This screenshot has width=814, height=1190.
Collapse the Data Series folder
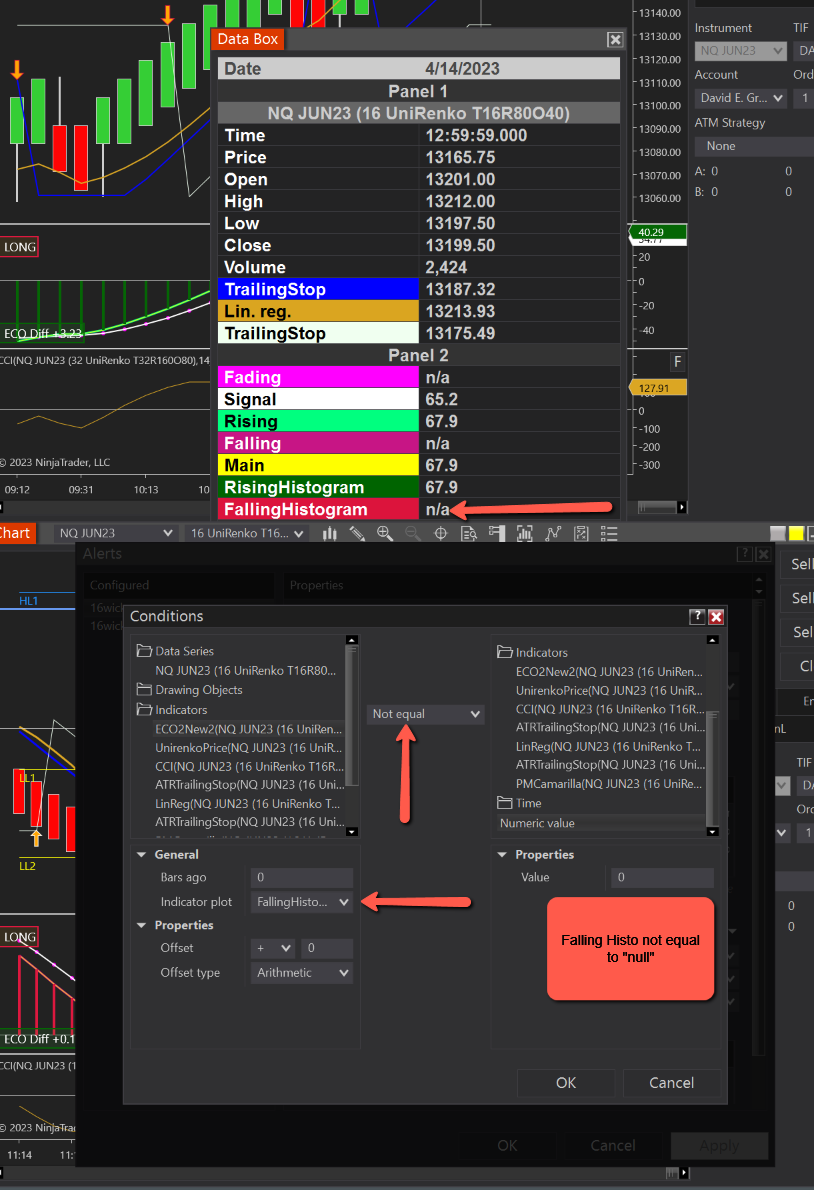point(143,650)
